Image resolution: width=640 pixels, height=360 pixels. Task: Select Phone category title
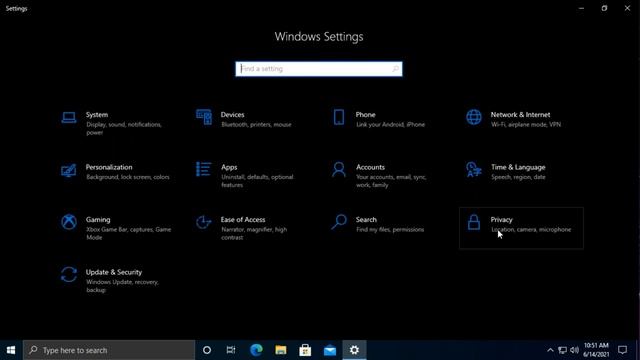click(365, 115)
